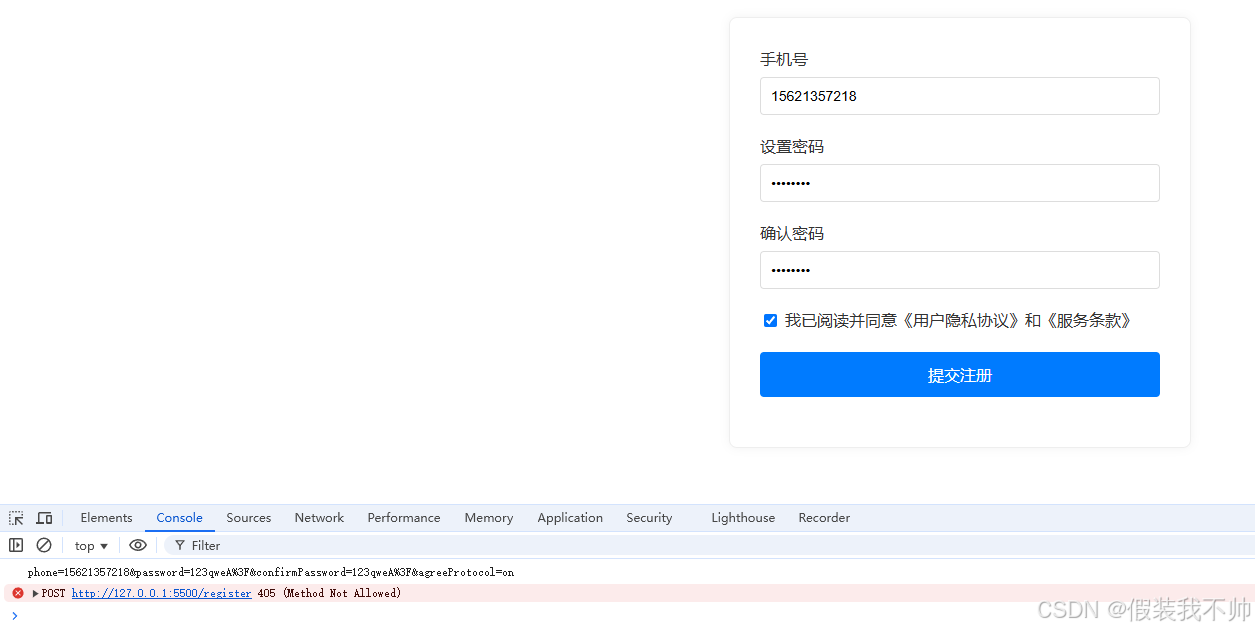Click the 405 (Method Not Allowed) text
This screenshot has height=631, width=1255.
[x=329, y=593]
